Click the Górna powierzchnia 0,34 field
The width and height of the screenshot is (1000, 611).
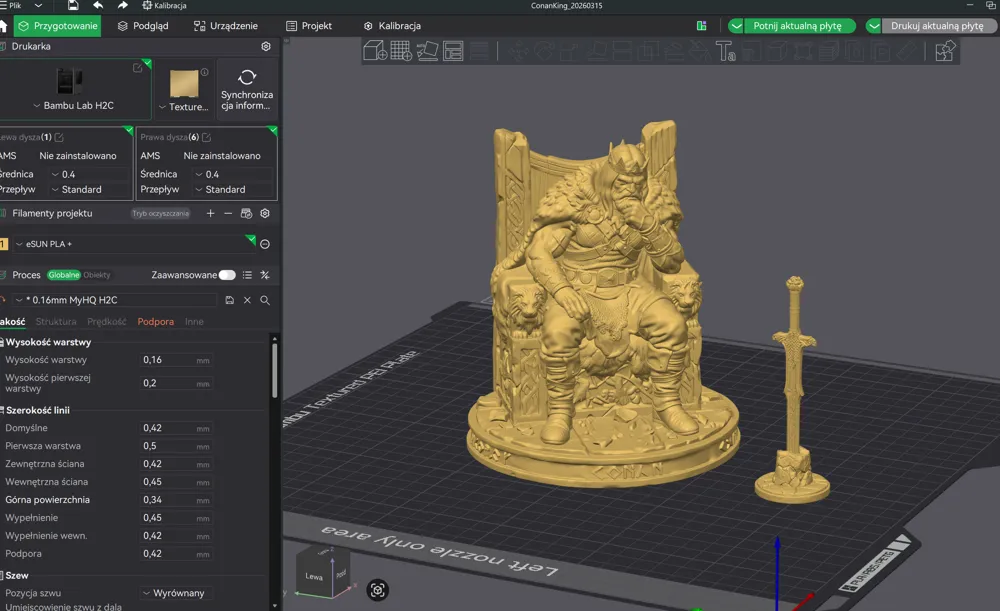click(x=175, y=500)
